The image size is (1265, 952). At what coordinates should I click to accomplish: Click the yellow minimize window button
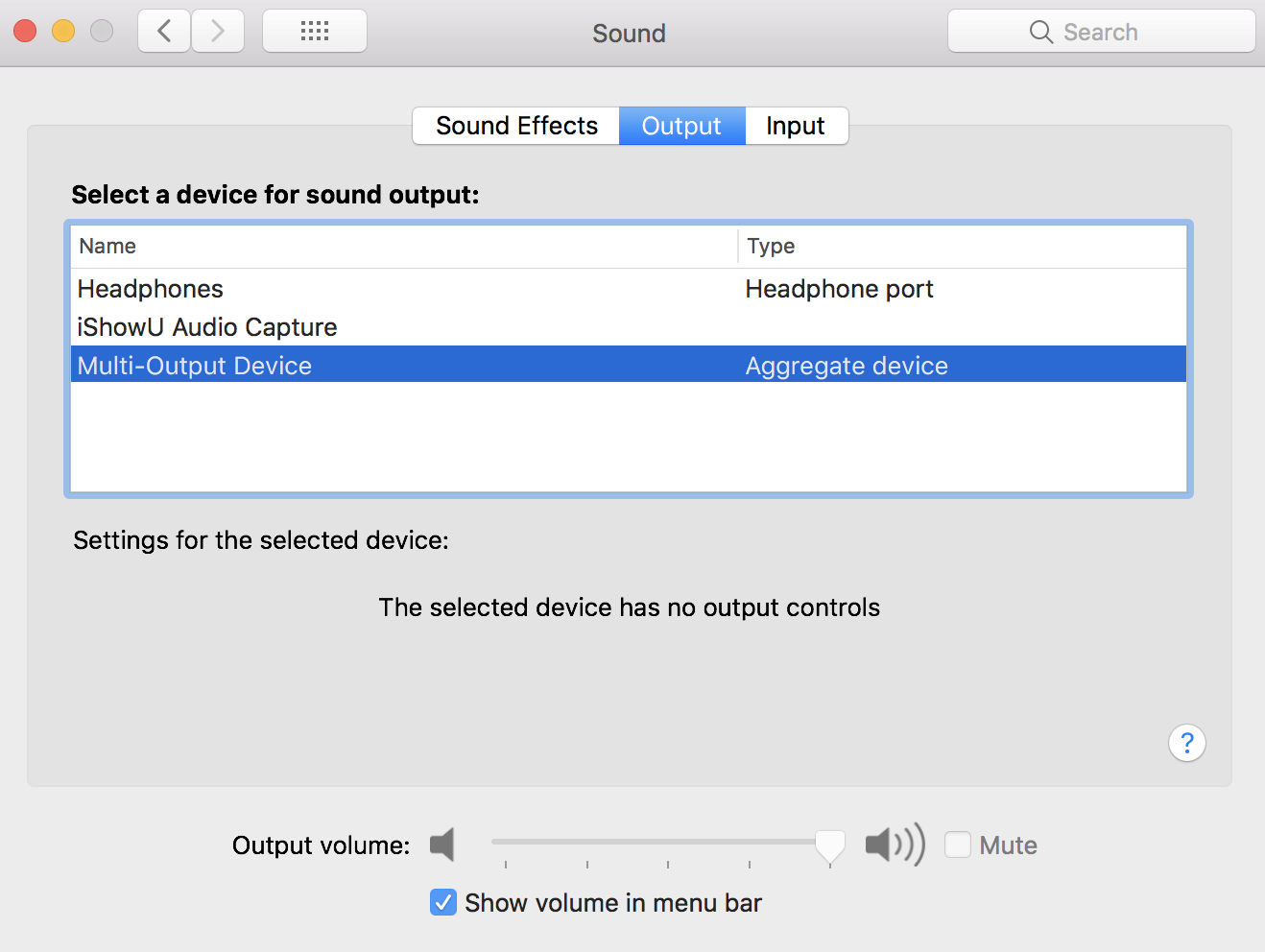tap(63, 32)
